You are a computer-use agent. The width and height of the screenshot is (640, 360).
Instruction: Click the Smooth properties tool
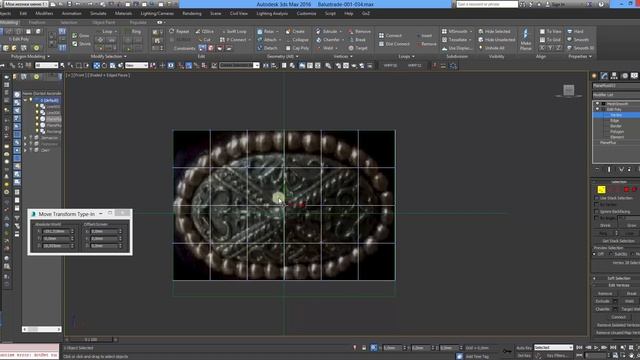click(578, 40)
